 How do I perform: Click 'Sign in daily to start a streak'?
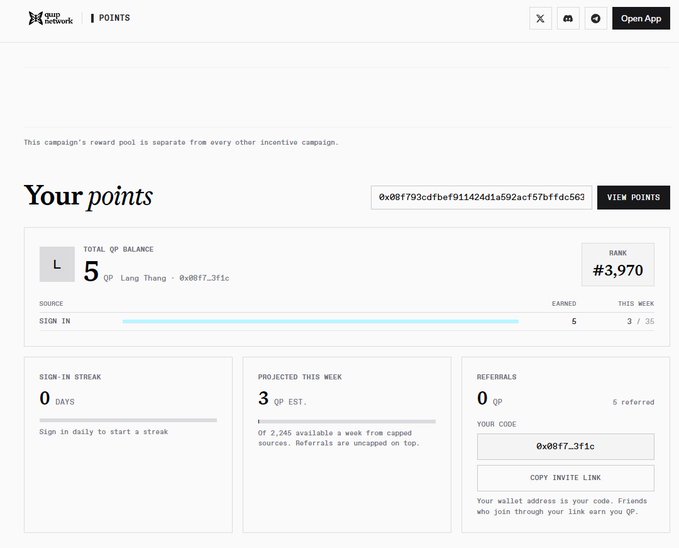point(103,432)
